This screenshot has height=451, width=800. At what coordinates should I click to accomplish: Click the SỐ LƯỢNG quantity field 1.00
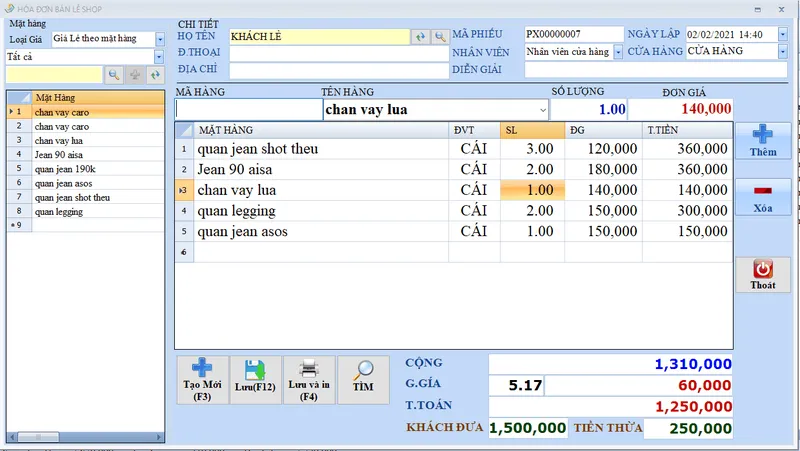[x=589, y=109]
